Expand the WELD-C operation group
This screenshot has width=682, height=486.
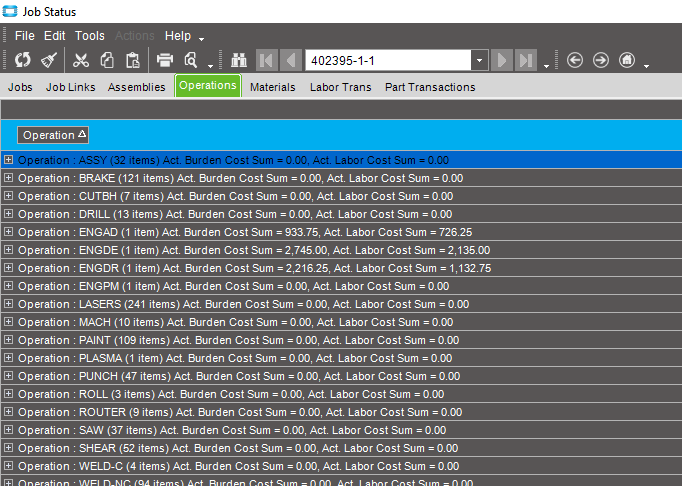tap(8, 466)
